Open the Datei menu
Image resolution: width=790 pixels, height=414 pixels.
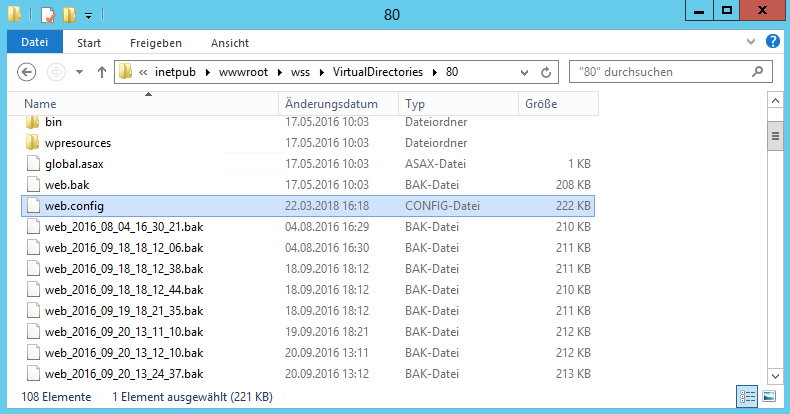click(35, 42)
